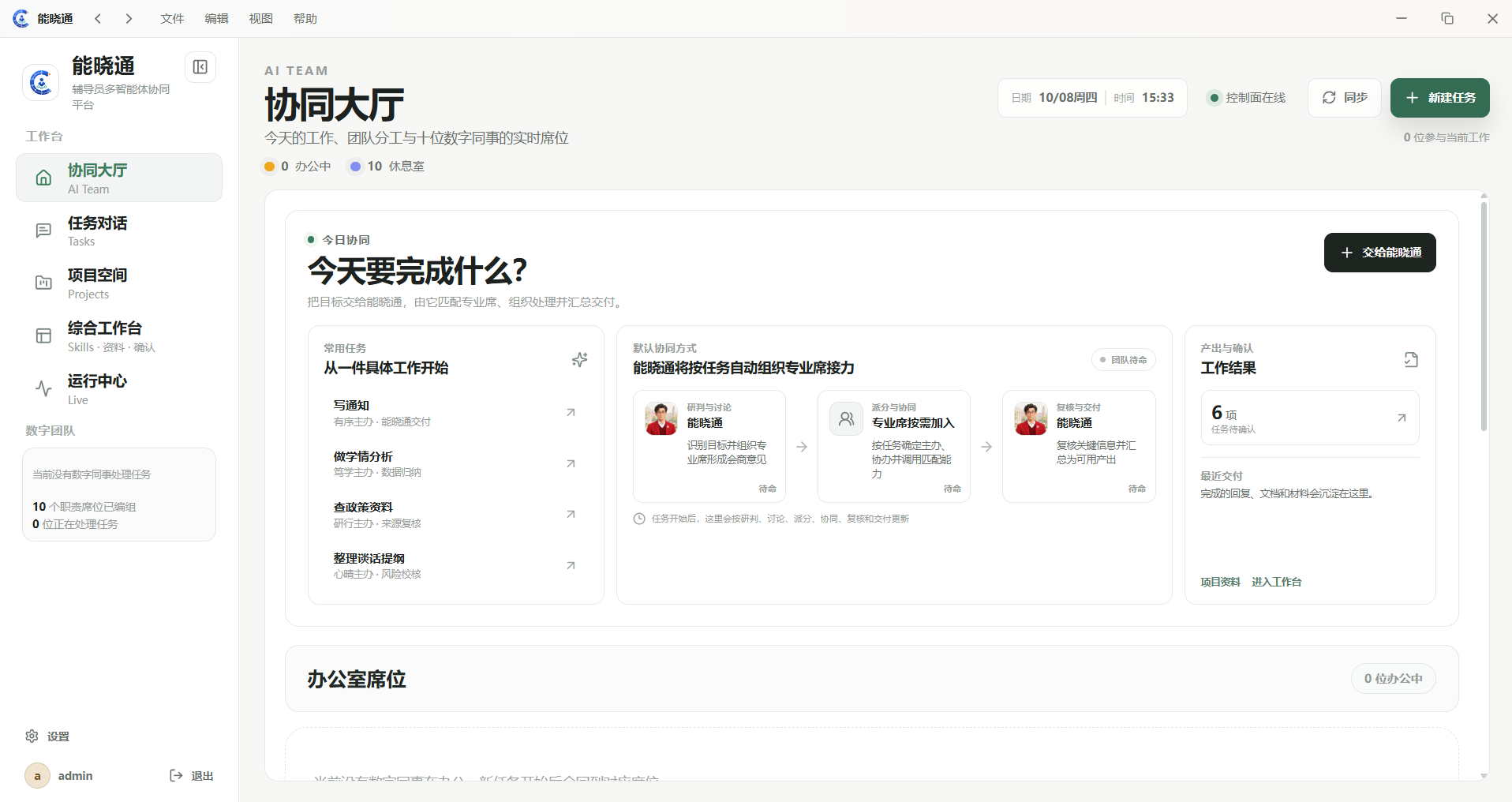
Task: Open 整理谈话提纲 task arrow icon
Action: pos(571,565)
